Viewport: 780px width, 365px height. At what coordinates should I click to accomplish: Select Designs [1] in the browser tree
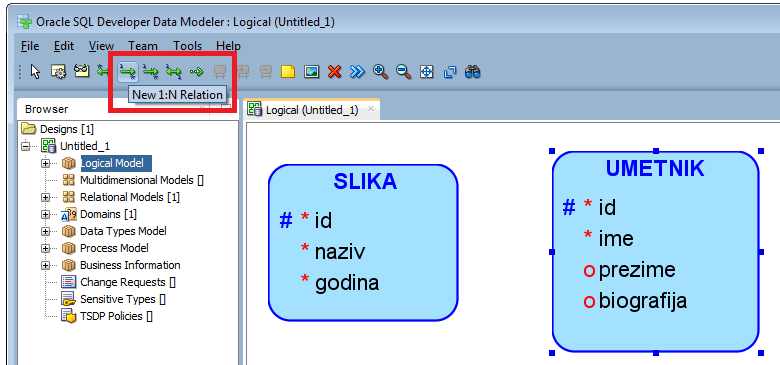[67, 129]
